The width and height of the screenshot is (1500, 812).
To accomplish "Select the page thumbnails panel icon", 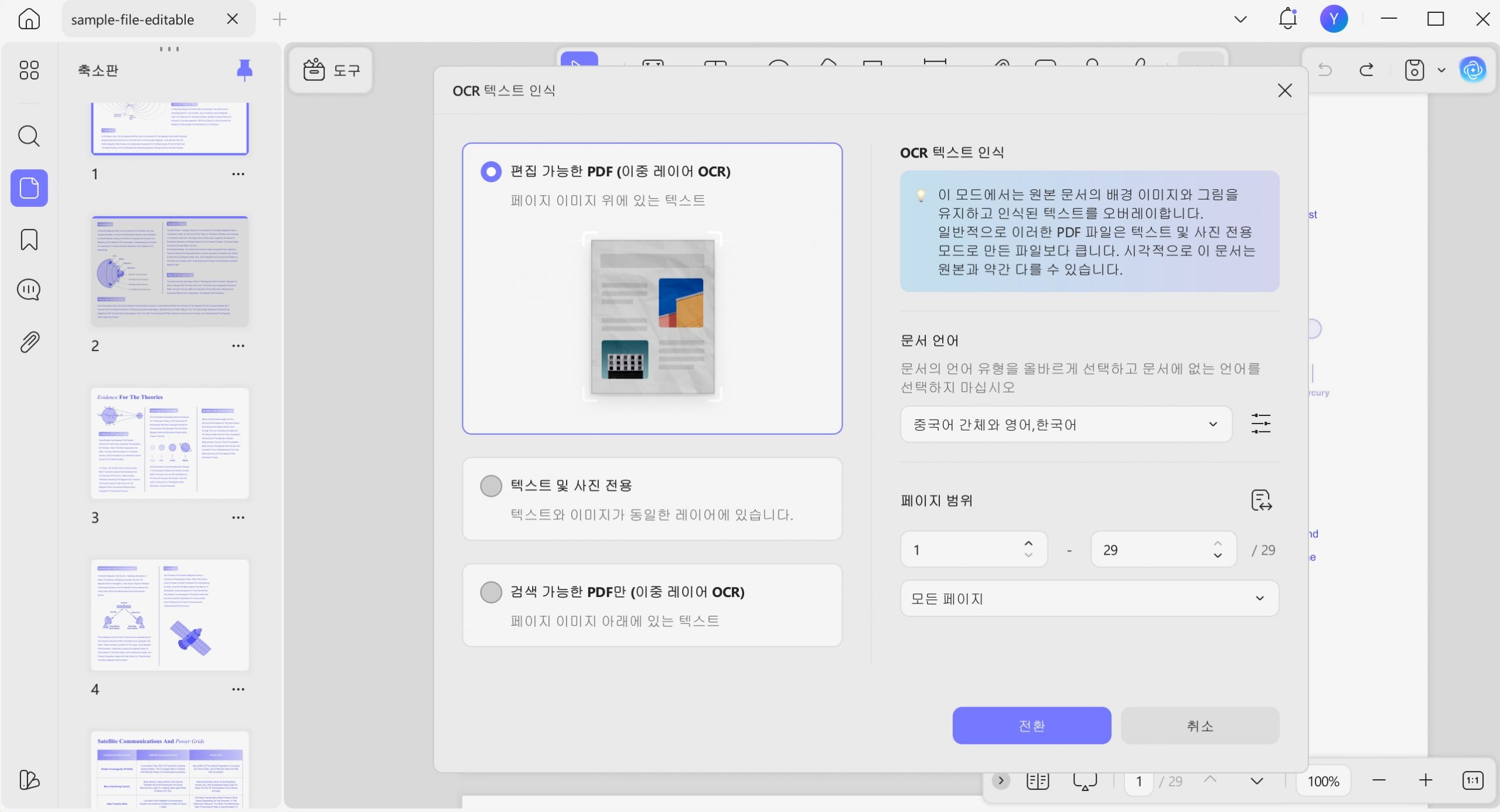I will (29, 188).
